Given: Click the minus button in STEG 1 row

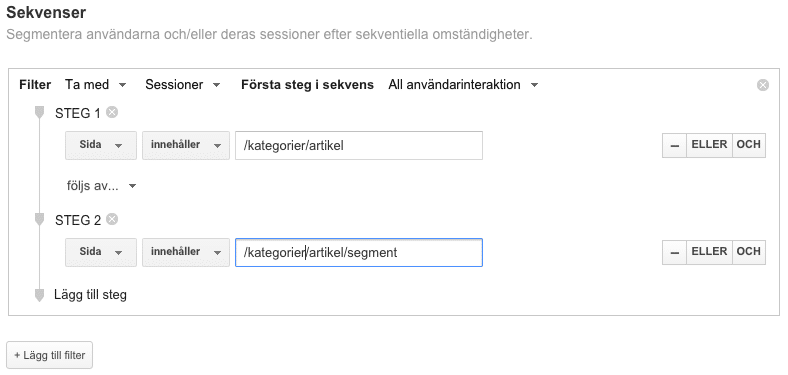Looking at the screenshot, I should point(674,145).
